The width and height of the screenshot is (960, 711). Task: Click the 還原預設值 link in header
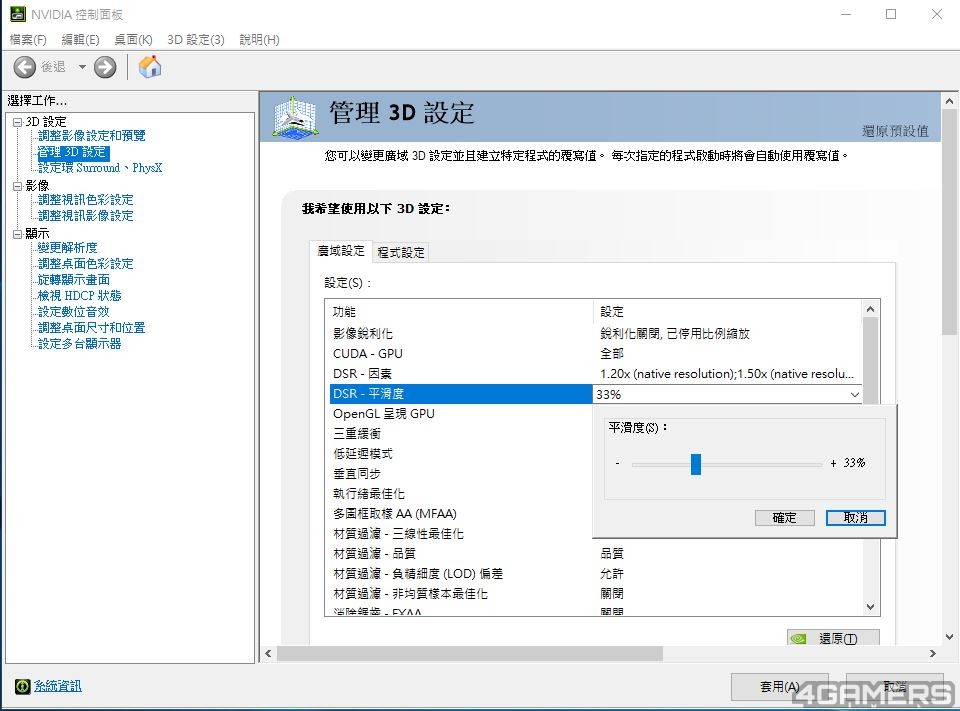click(x=895, y=130)
